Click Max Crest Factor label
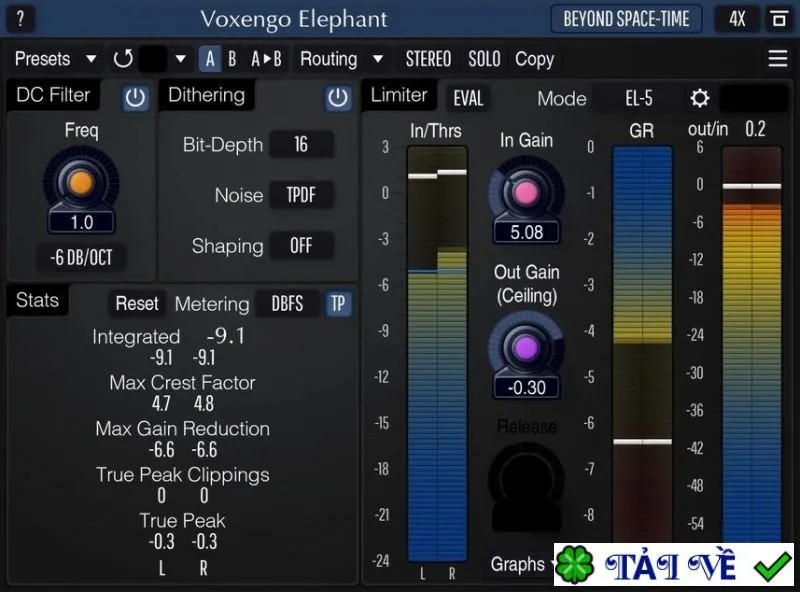Screen dimensions: 800x592 [182, 383]
